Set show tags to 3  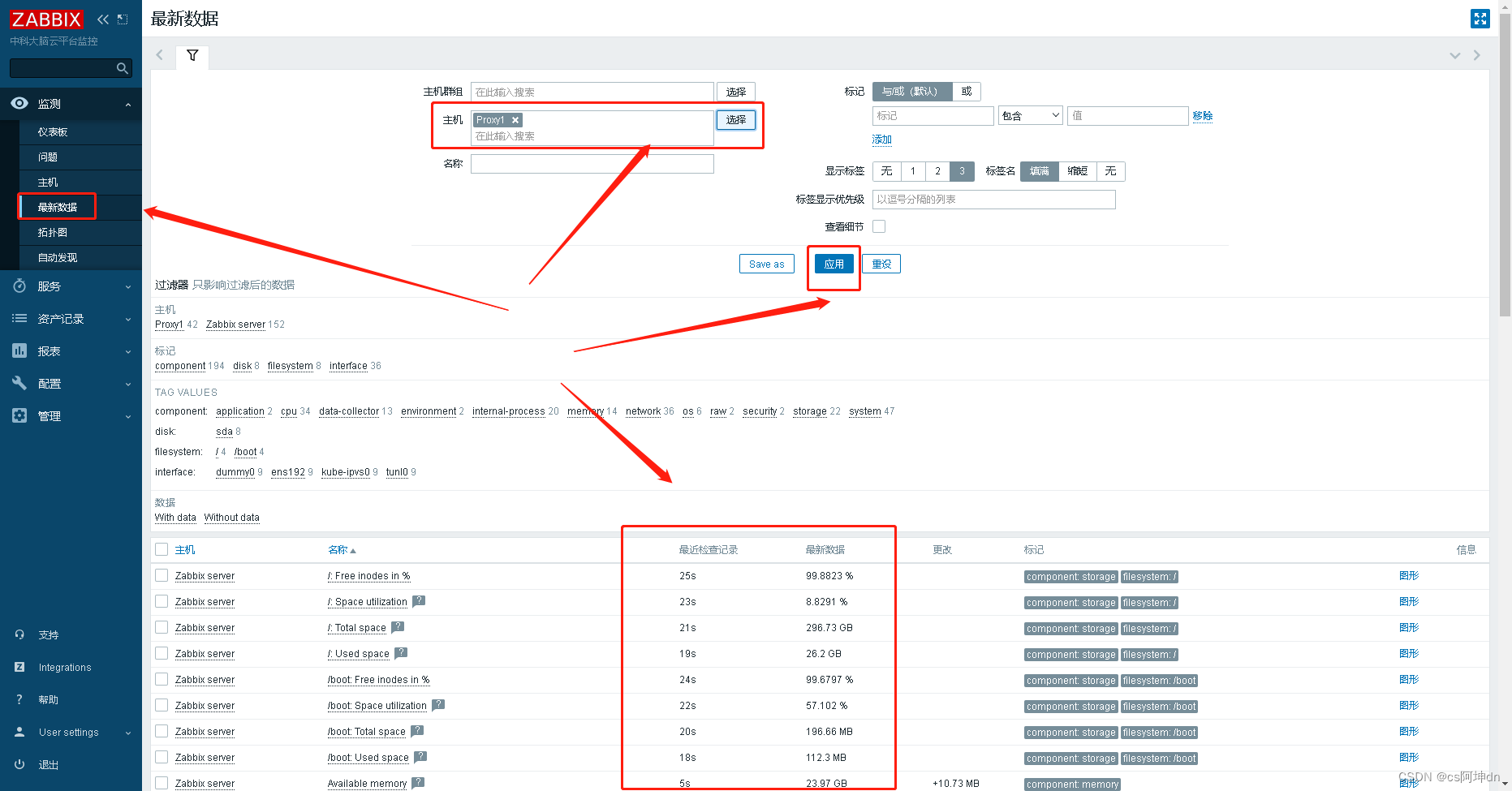click(962, 171)
